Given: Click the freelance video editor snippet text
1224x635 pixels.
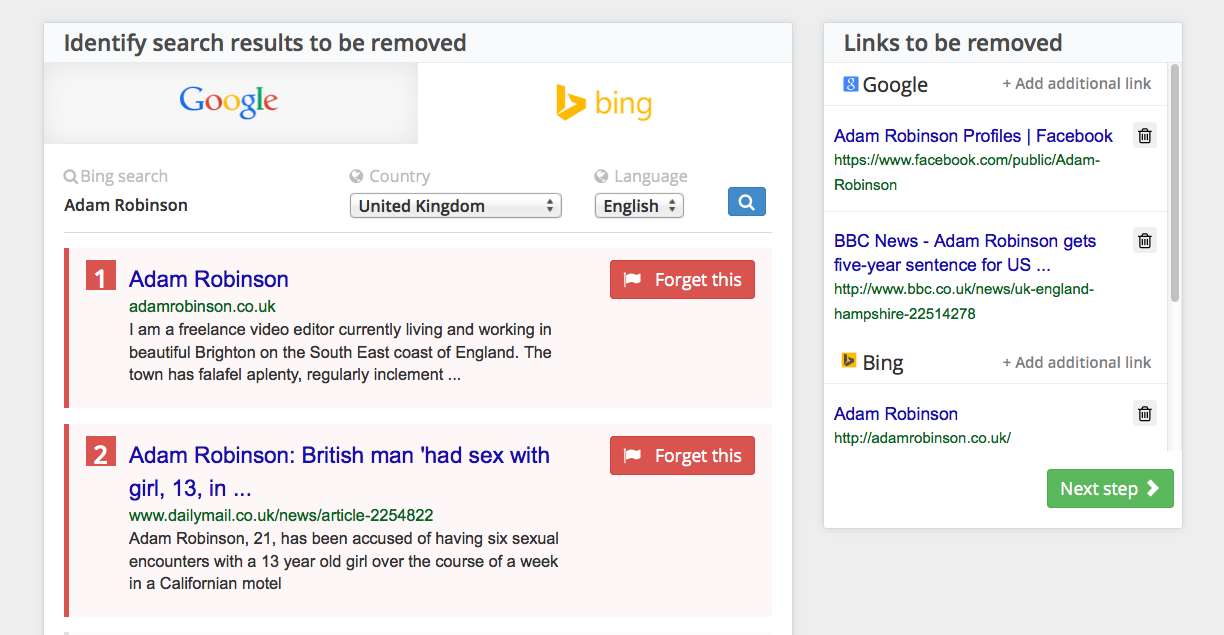Looking at the screenshot, I should (x=340, y=352).
